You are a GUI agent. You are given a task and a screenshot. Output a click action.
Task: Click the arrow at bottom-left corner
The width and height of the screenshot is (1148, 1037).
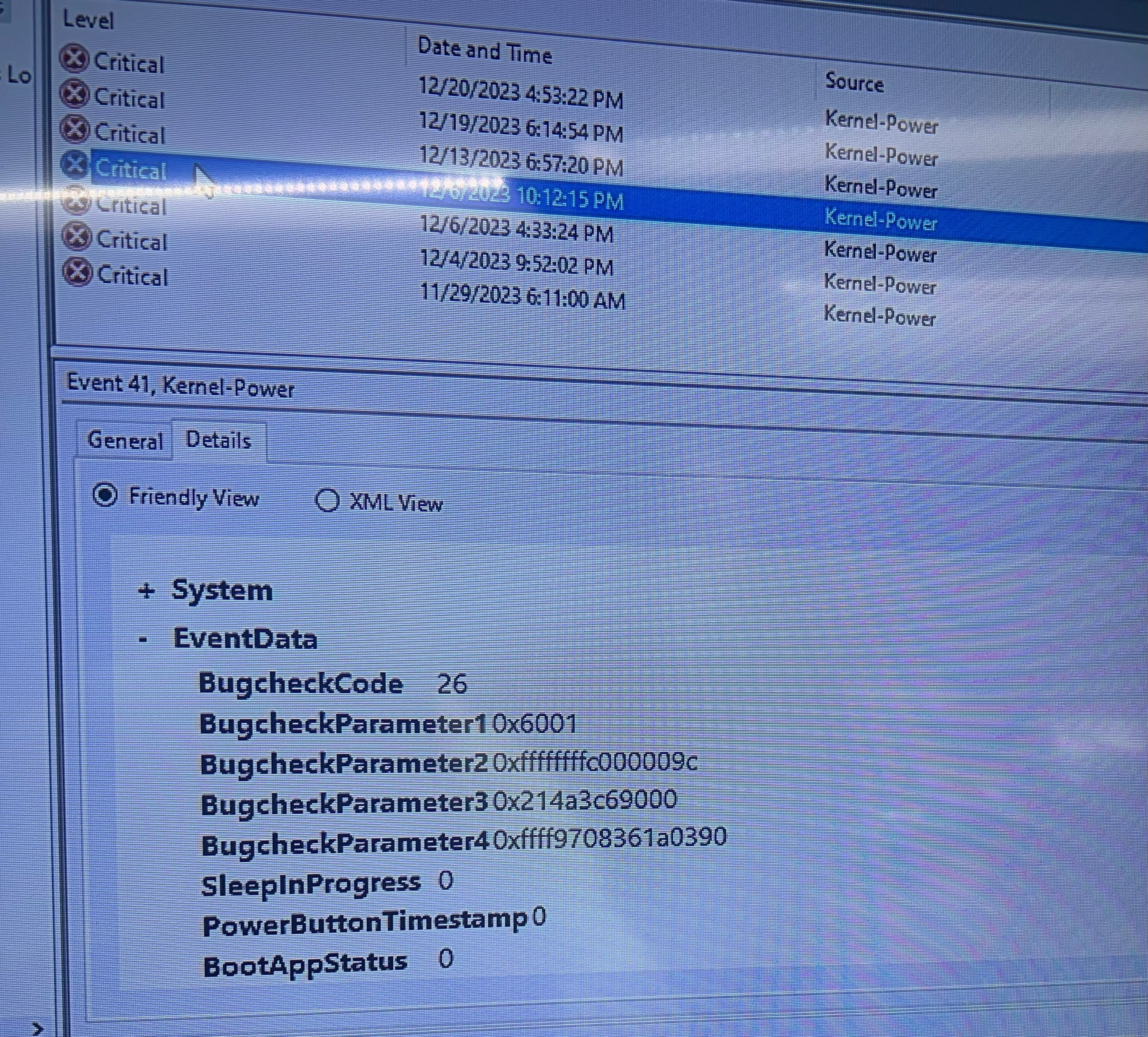tap(38, 1028)
